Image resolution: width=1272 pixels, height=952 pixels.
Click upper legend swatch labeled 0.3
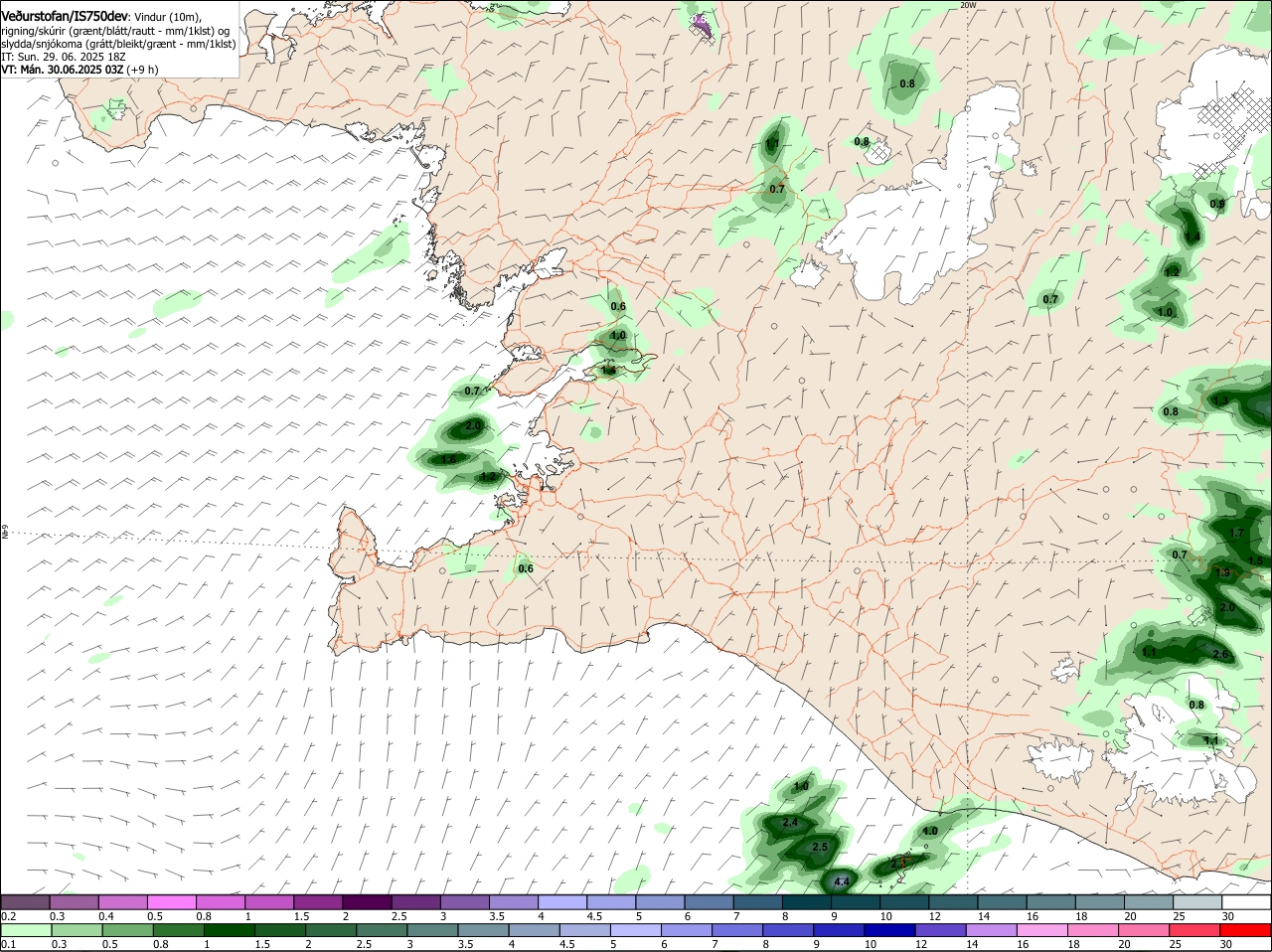click(x=74, y=902)
